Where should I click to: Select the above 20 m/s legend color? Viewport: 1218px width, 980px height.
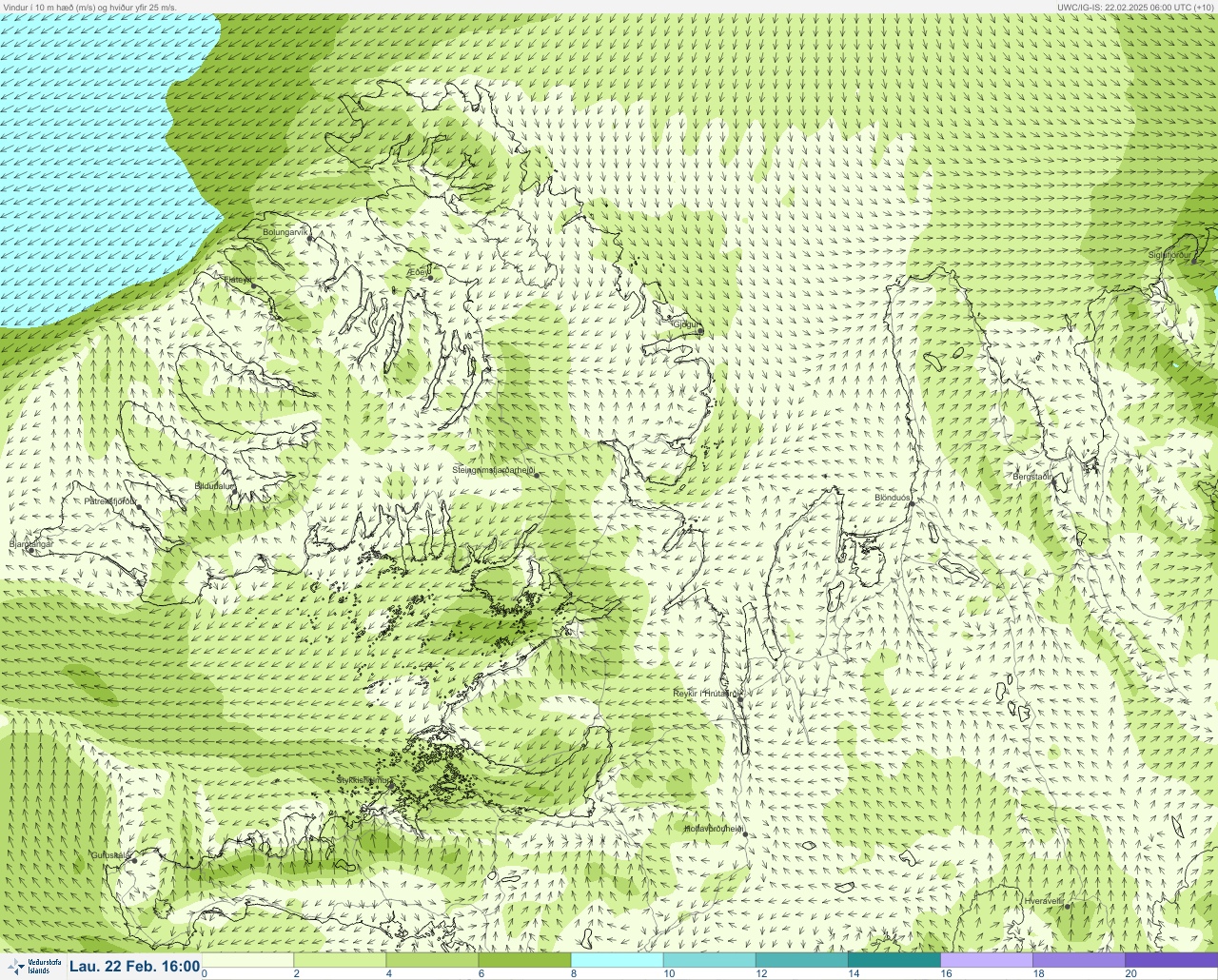1171,960
